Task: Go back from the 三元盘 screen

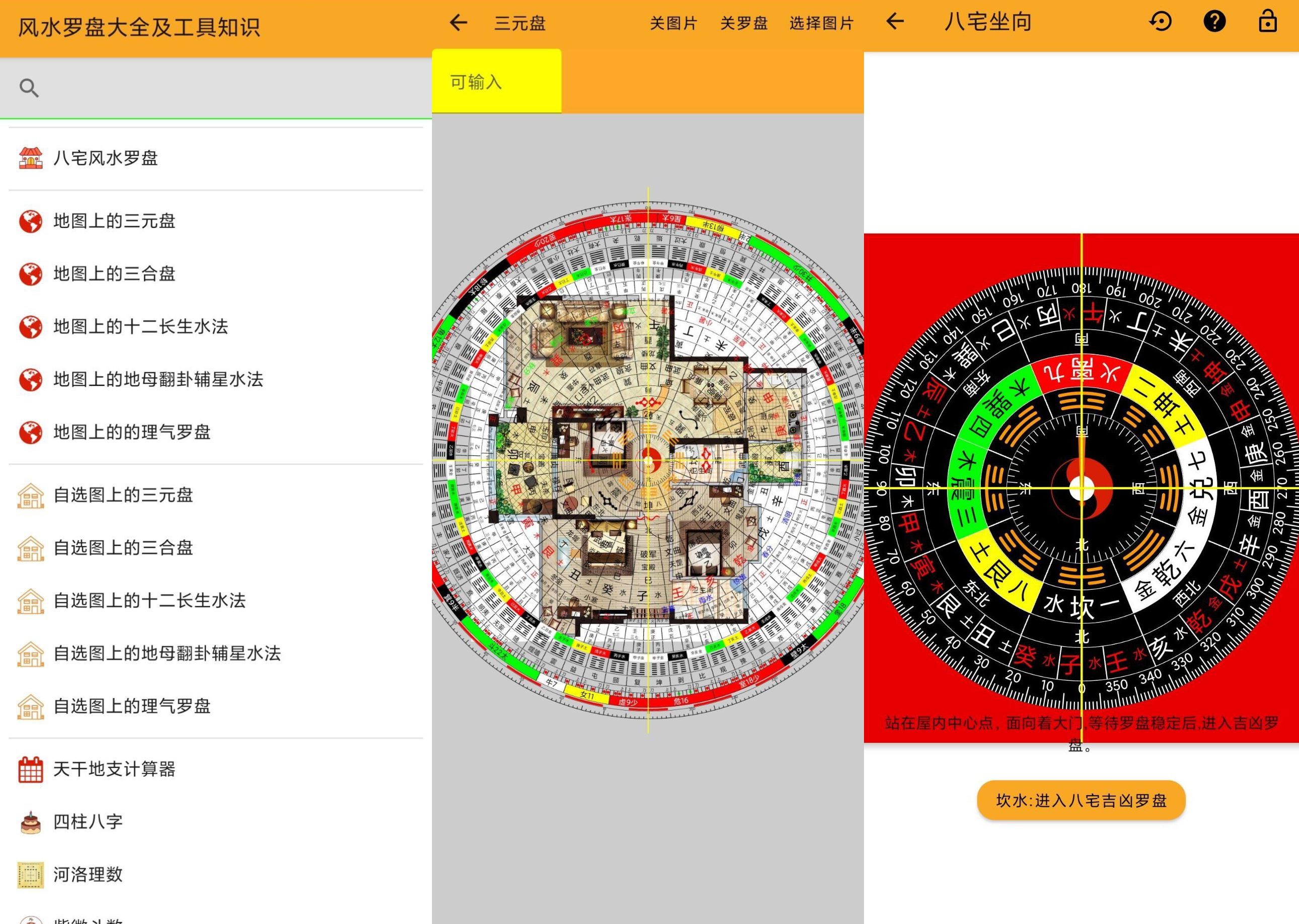Action: click(458, 23)
